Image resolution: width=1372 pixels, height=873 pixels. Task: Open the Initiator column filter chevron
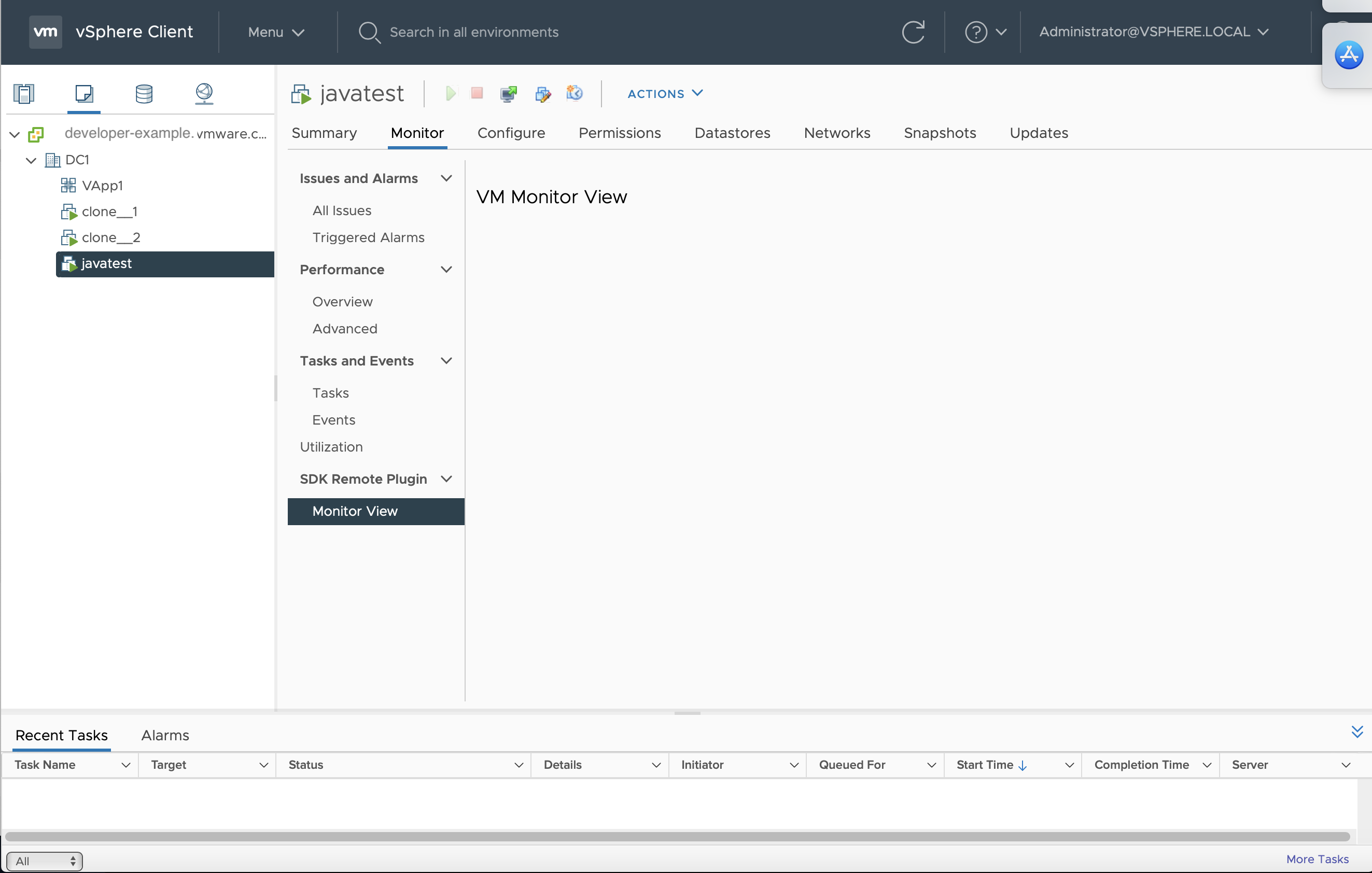click(794, 765)
